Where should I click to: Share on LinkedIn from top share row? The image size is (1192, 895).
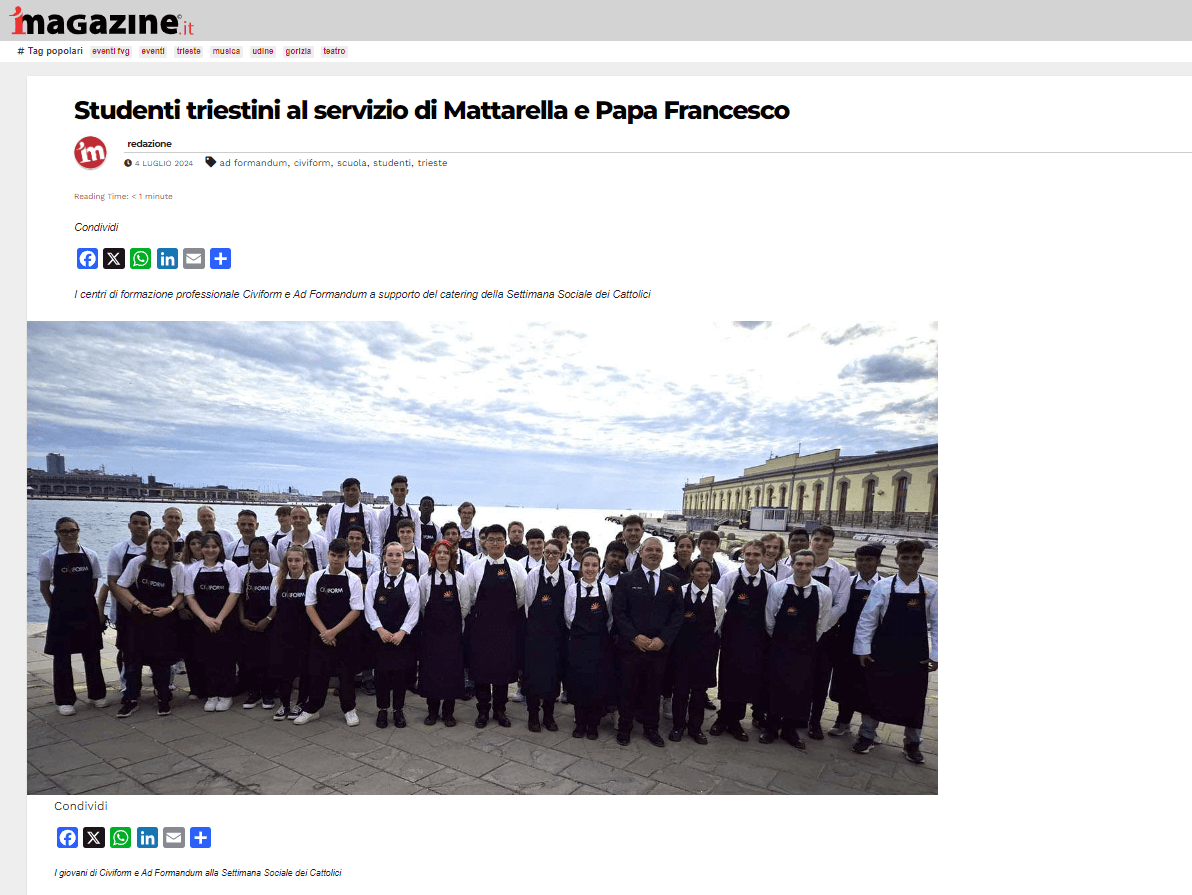(167, 259)
